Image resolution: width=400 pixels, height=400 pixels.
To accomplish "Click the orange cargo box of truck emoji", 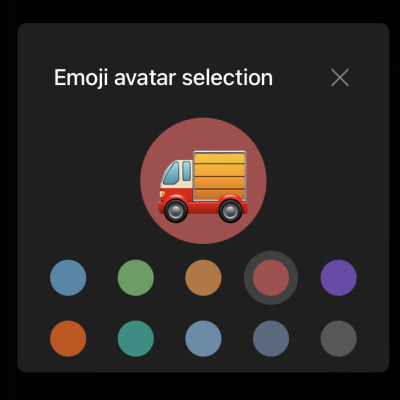I will [x=220, y=176].
